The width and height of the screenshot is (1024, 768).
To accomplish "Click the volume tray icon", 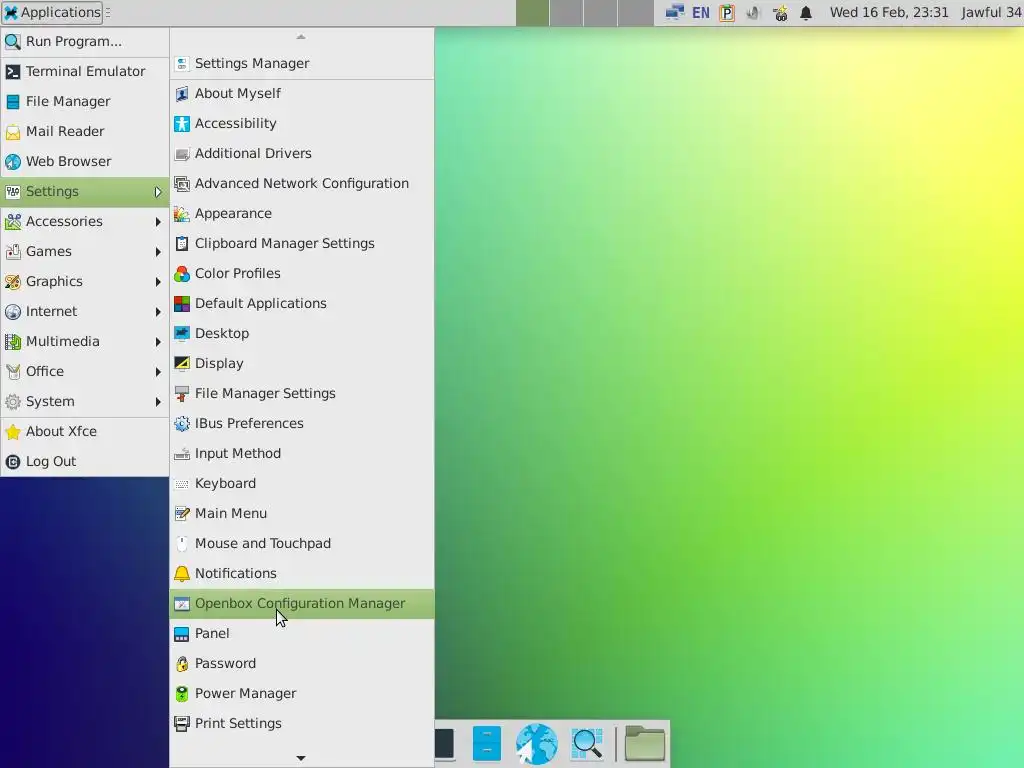I will 753,12.
